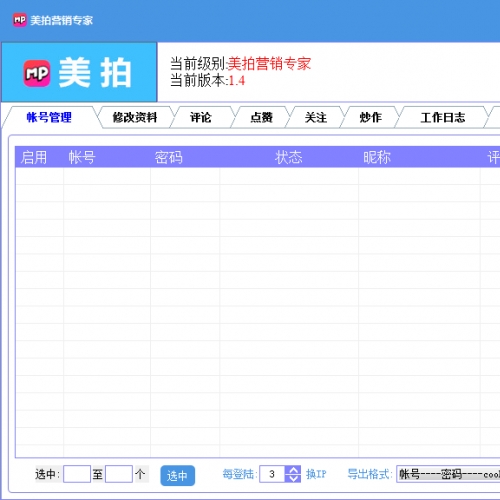The width and height of the screenshot is (500, 500).
Task: Click the 启用 column header
Action: pyautogui.click(x=34, y=157)
